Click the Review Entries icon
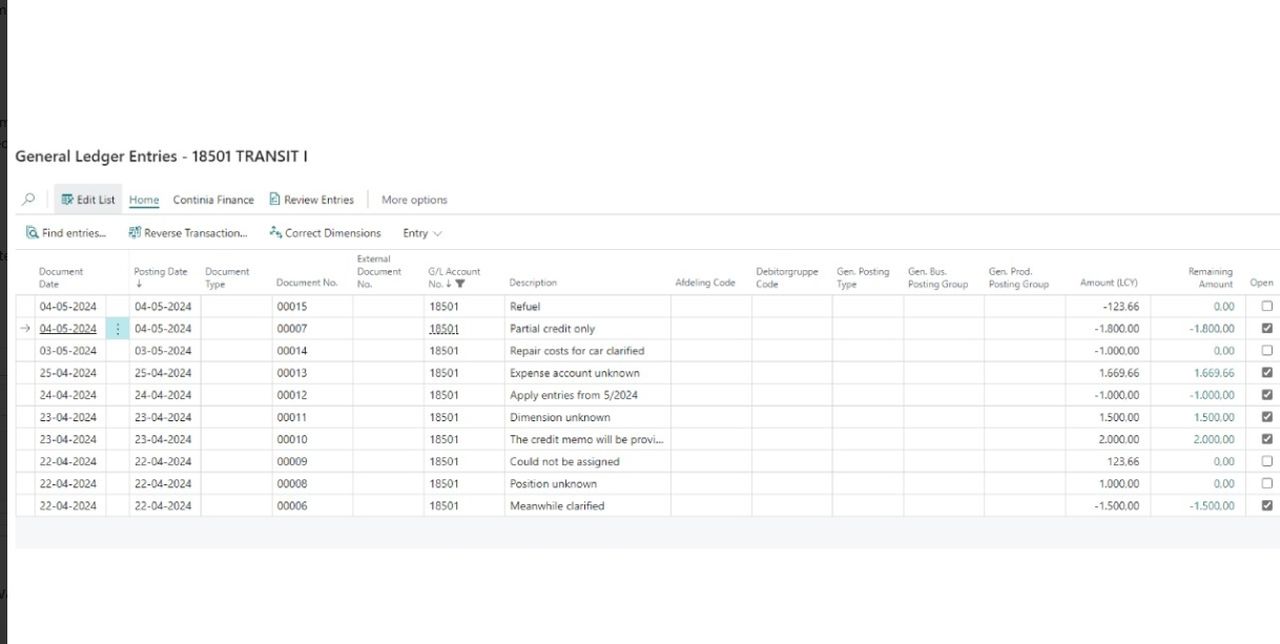Viewport: 1280px width, 644px height. (275, 200)
